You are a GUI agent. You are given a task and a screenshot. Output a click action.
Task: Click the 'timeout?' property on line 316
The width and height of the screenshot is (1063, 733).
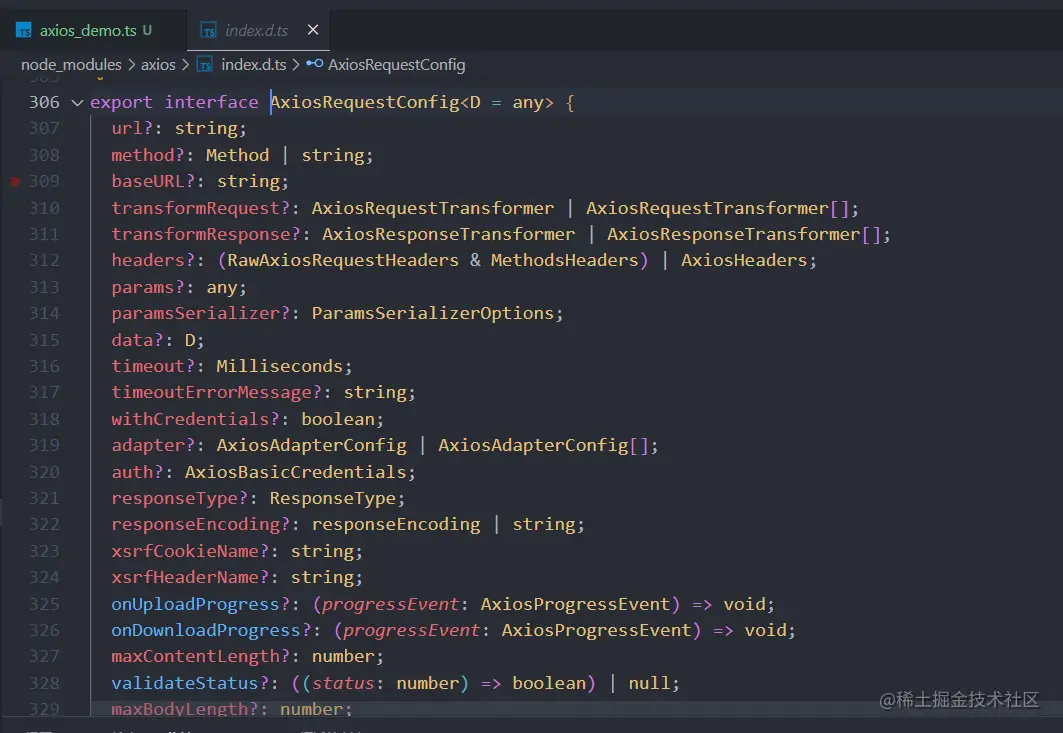tap(153, 366)
